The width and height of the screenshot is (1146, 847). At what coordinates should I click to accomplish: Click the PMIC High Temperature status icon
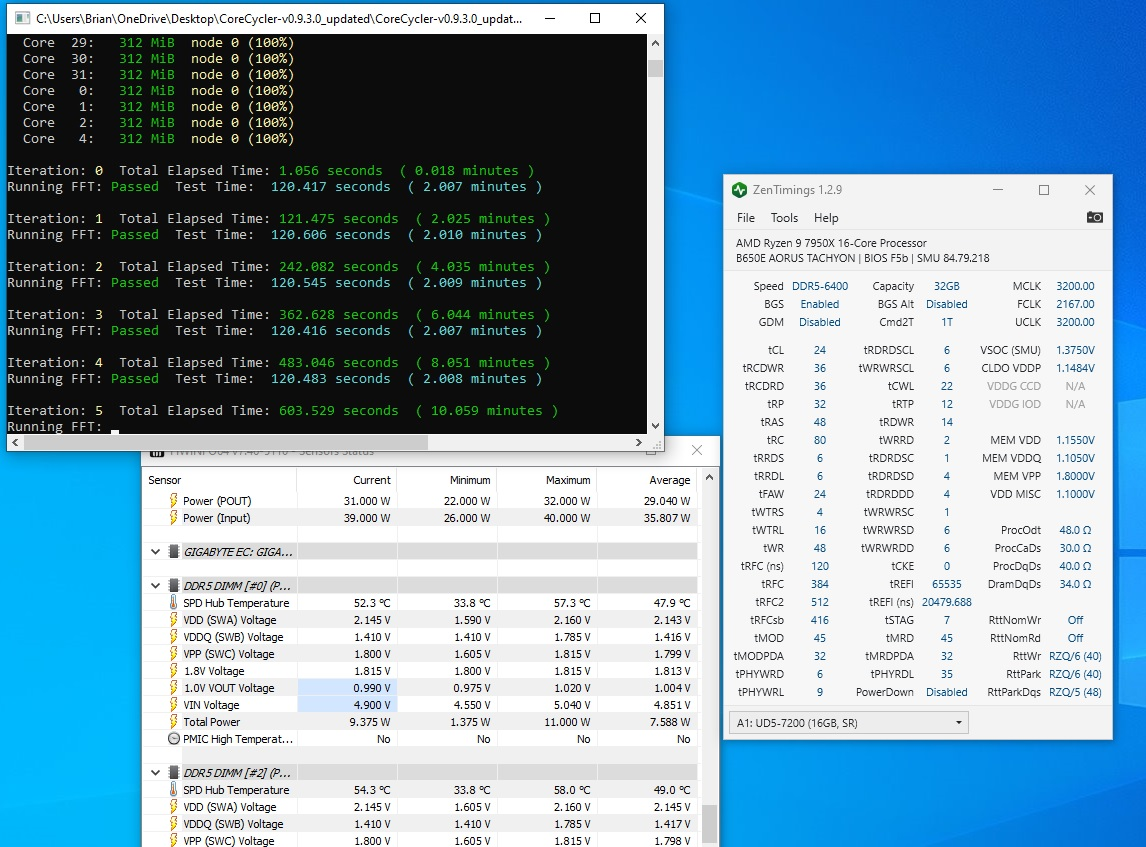pyautogui.click(x=174, y=739)
